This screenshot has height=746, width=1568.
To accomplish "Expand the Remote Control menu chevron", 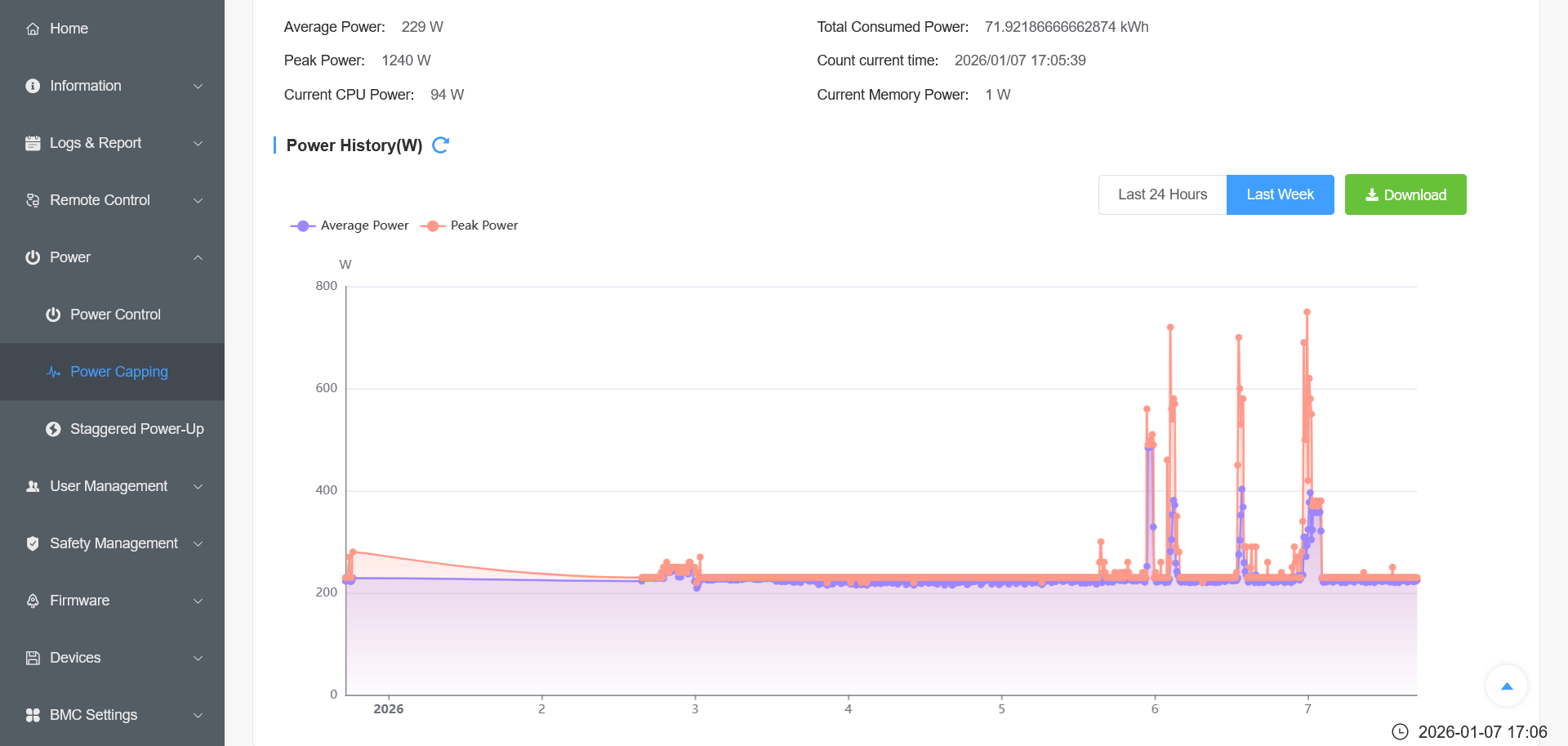I will [198, 200].
